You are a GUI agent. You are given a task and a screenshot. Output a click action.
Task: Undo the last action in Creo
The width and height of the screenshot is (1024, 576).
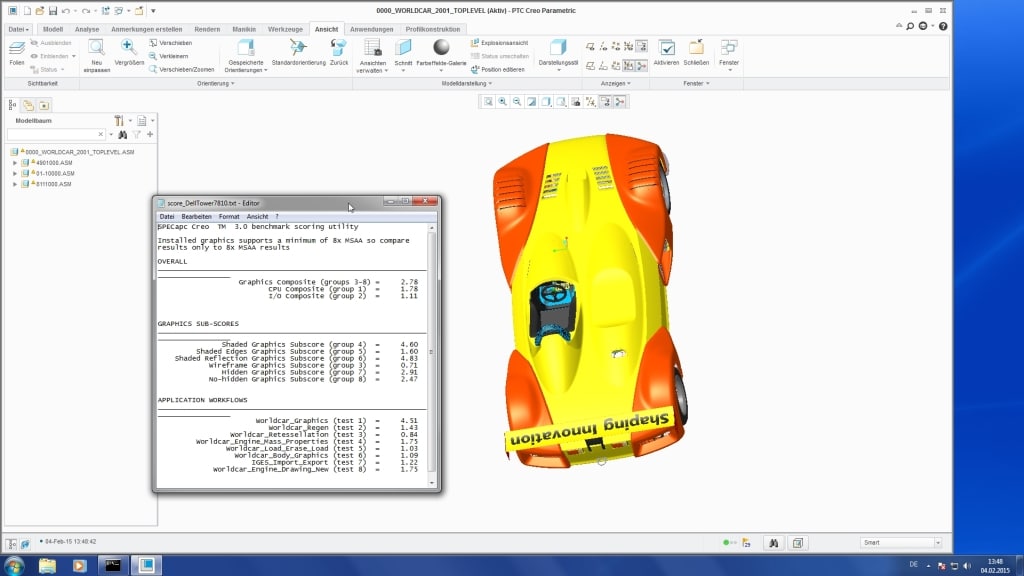click(66, 10)
